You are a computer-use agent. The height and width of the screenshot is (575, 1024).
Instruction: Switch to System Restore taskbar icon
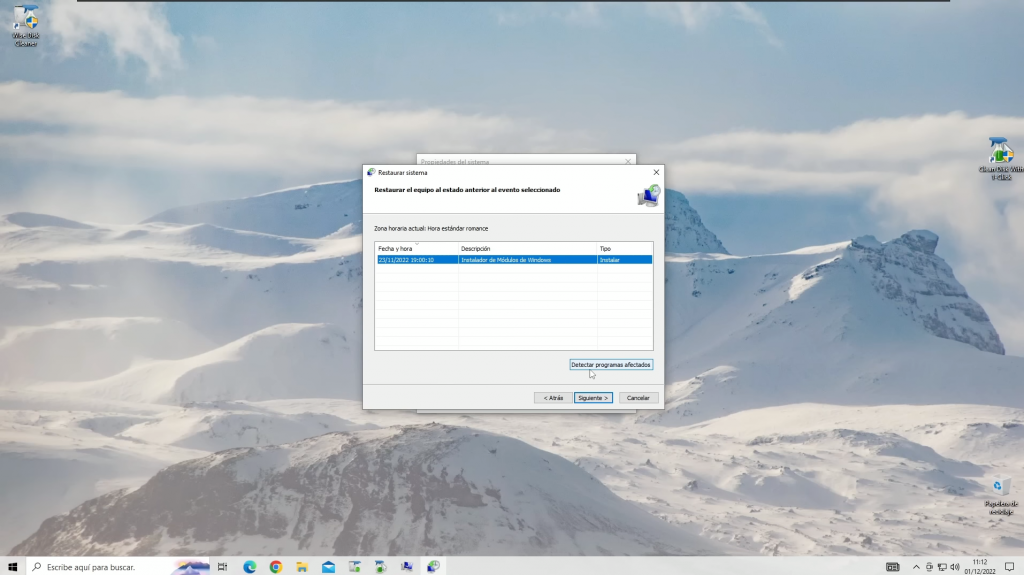pyautogui.click(x=433, y=567)
